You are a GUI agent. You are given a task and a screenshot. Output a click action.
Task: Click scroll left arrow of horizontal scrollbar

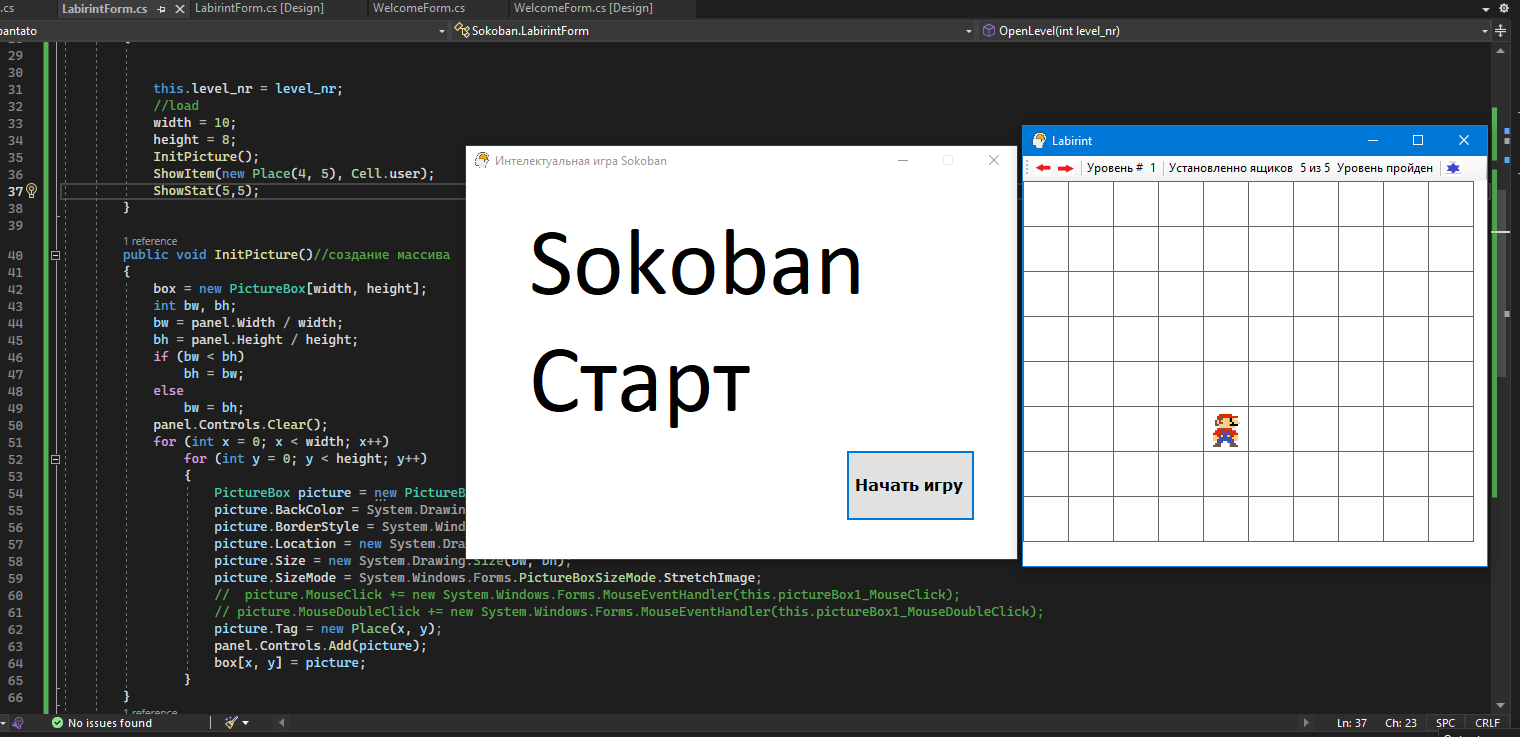click(282, 722)
